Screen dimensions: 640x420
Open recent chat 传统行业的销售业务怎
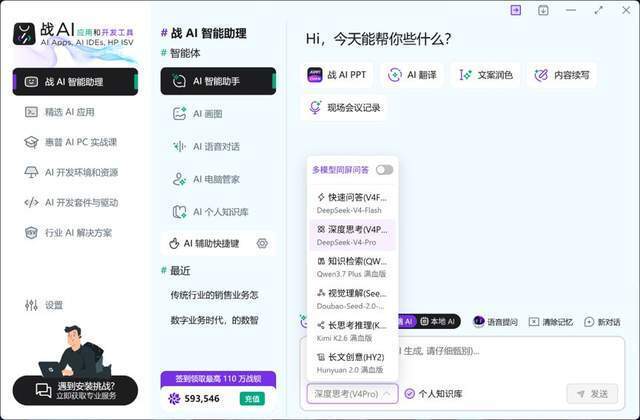[x=214, y=295]
